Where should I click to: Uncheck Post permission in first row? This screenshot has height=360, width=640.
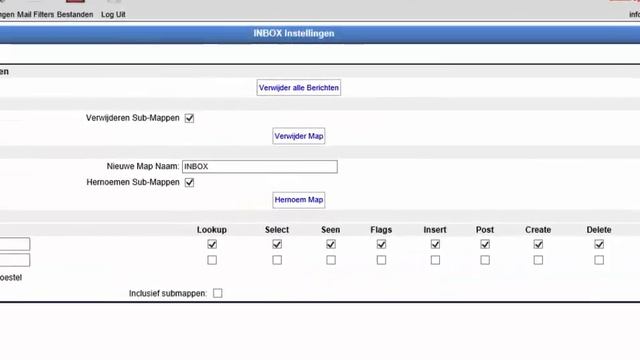[x=485, y=244]
